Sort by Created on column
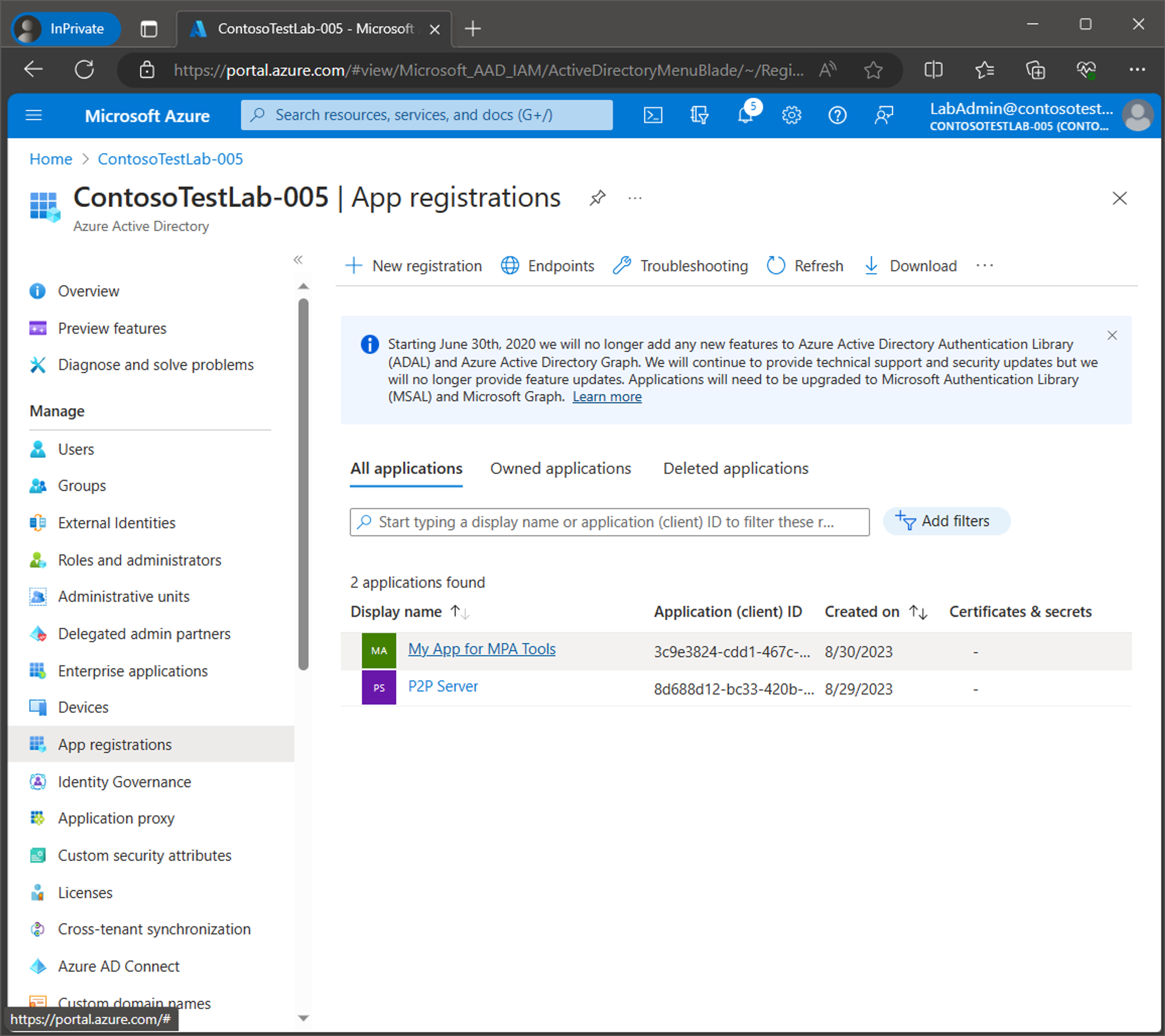Image resolution: width=1165 pixels, height=1036 pixels. (x=876, y=612)
